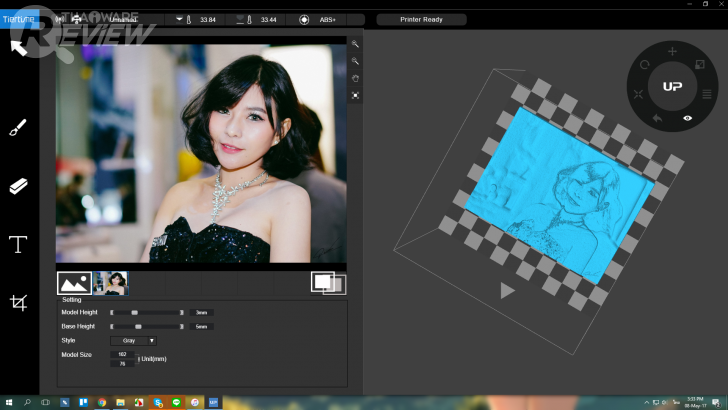This screenshot has height=410, width=728.
Task: Click the overlapping squares icon
Action: 329,283
